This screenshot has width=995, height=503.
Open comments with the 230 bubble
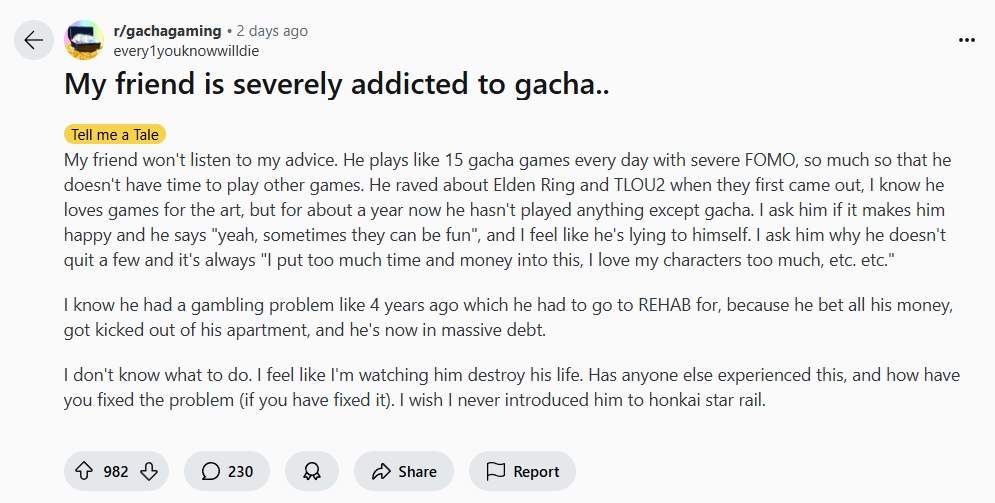227,471
